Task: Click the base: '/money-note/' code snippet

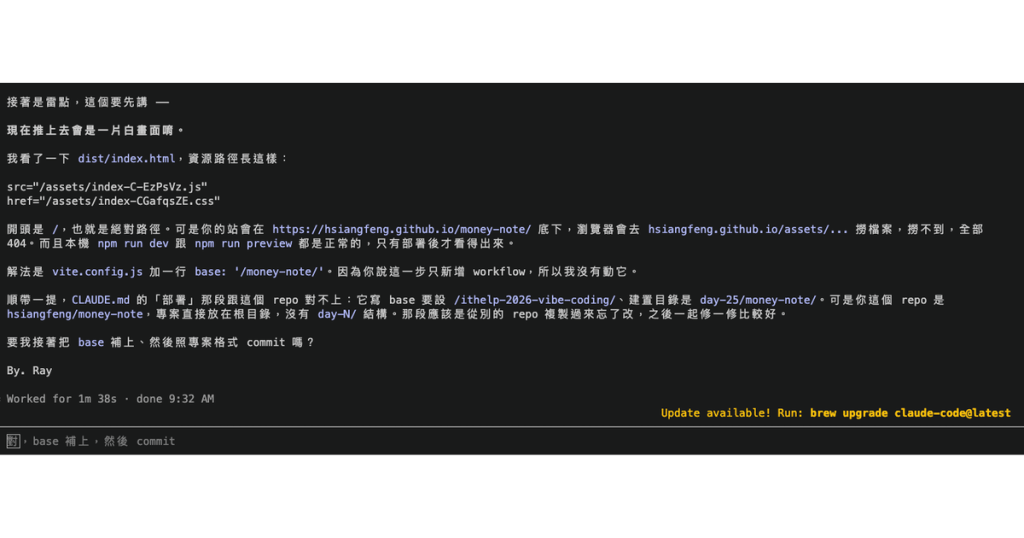Action: [x=259, y=272]
